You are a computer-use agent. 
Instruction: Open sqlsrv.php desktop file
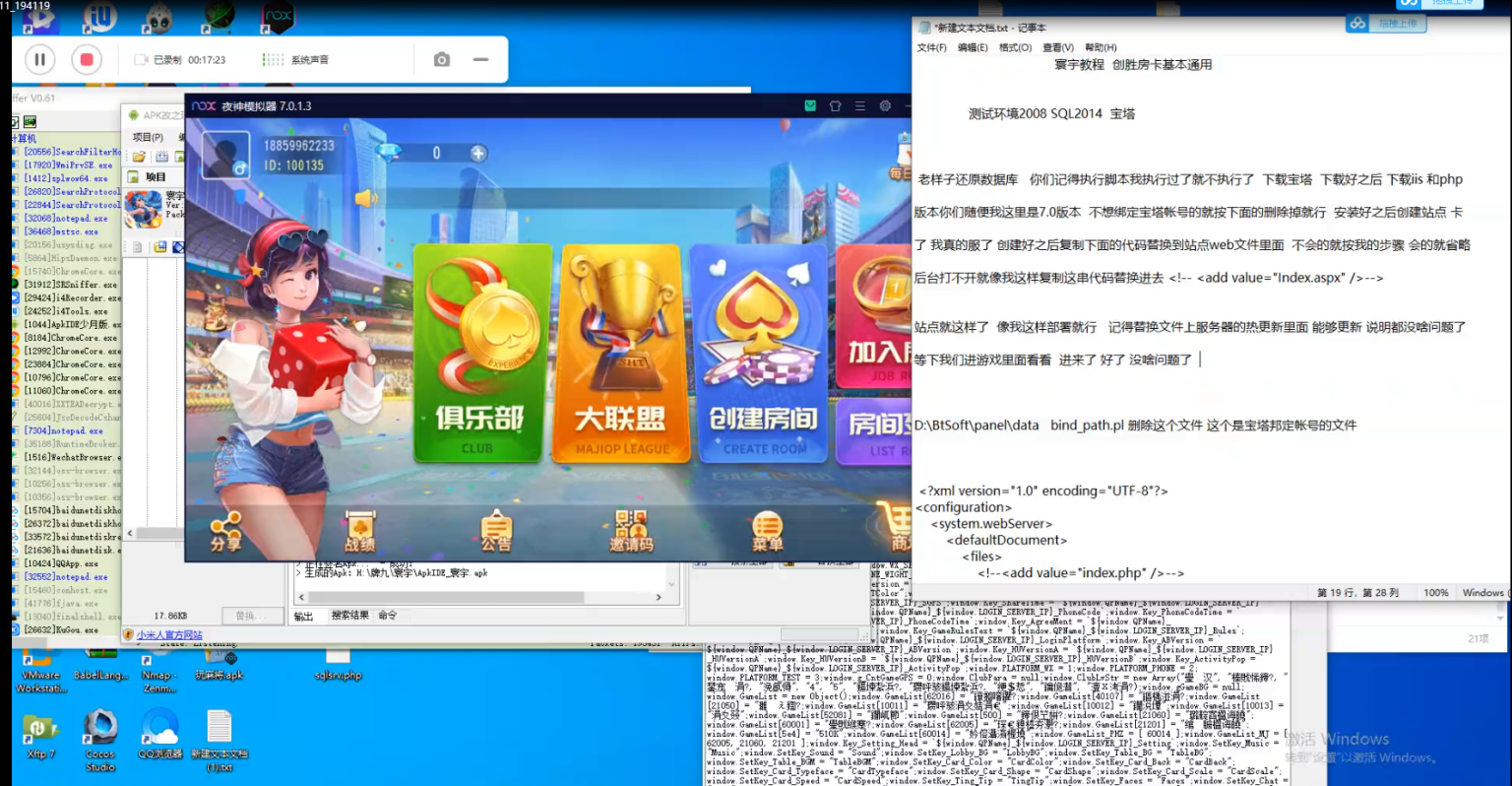tap(338, 664)
